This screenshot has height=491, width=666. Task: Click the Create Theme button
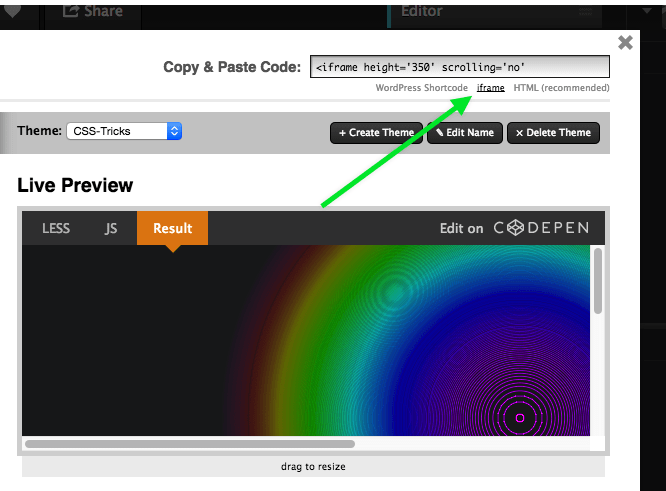tap(376, 133)
